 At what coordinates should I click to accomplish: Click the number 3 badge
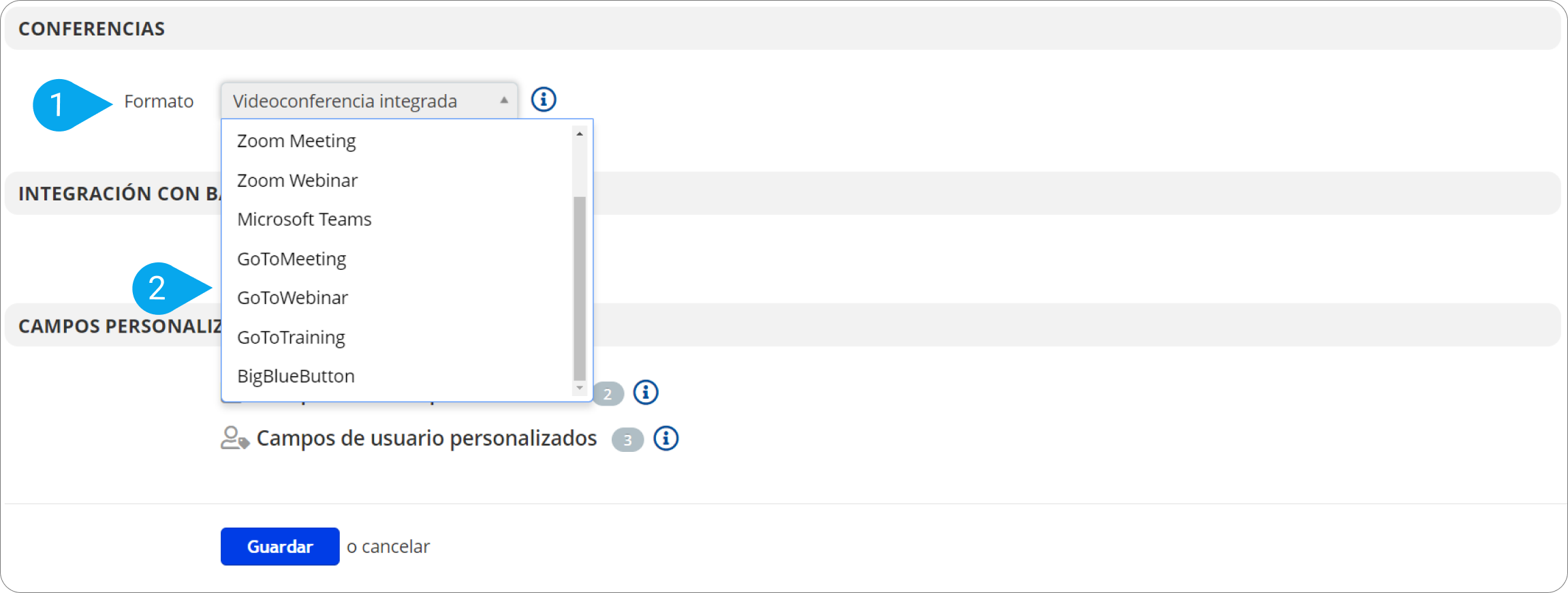click(x=627, y=440)
